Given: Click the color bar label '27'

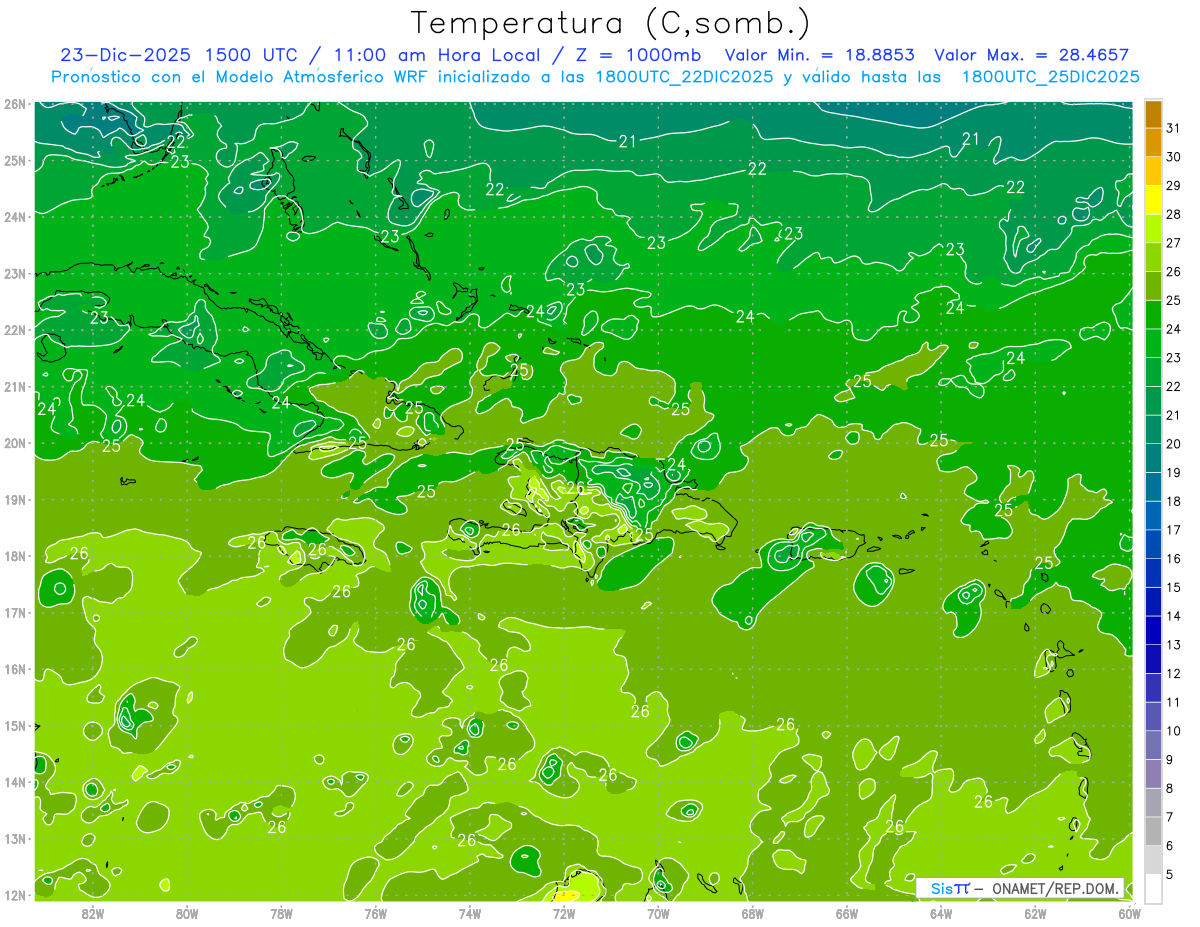Looking at the screenshot, I should pyautogui.click(x=1173, y=243).
